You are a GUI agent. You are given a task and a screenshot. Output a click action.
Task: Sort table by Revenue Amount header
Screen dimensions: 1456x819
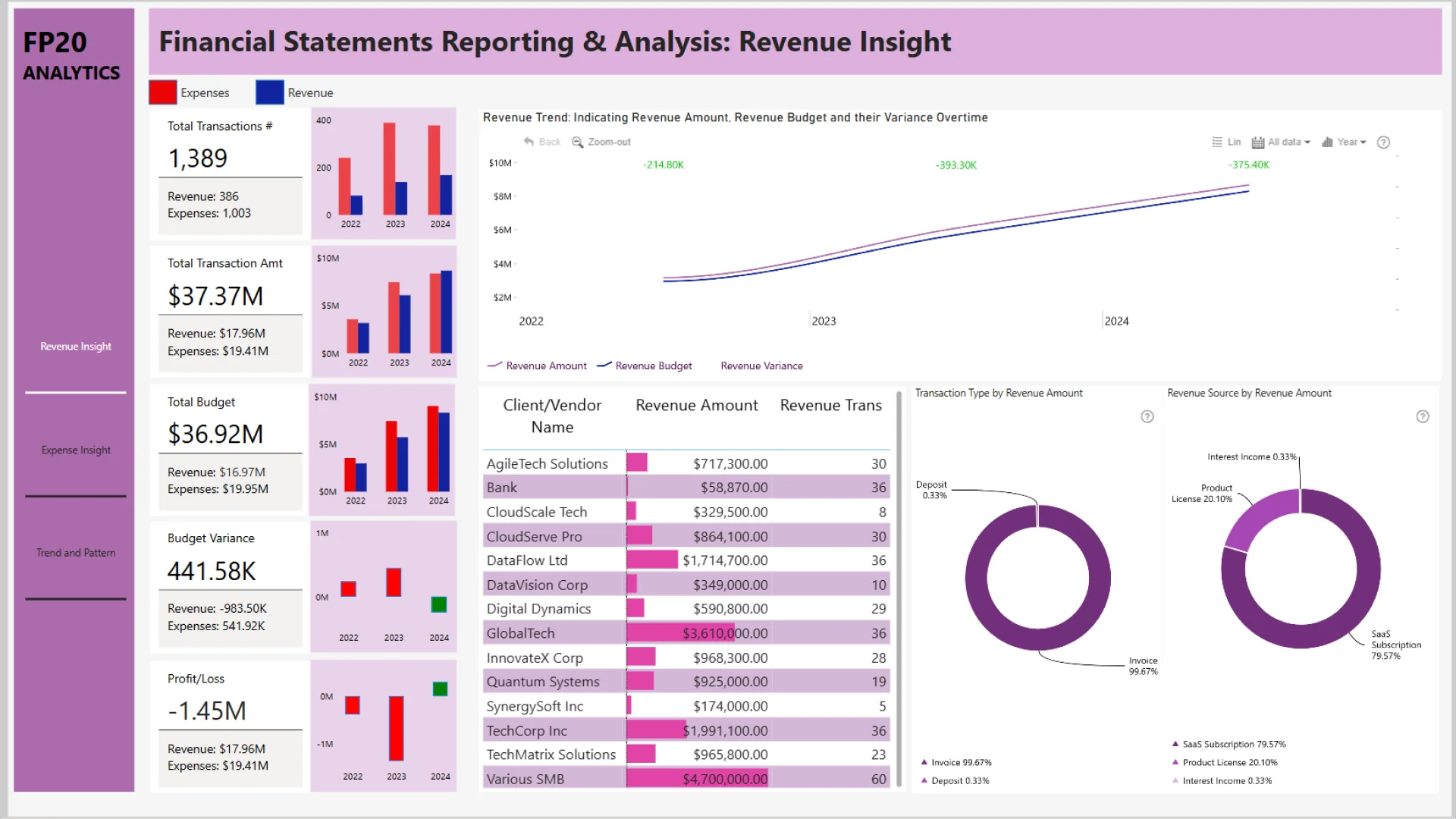click(x=696, y=406)
